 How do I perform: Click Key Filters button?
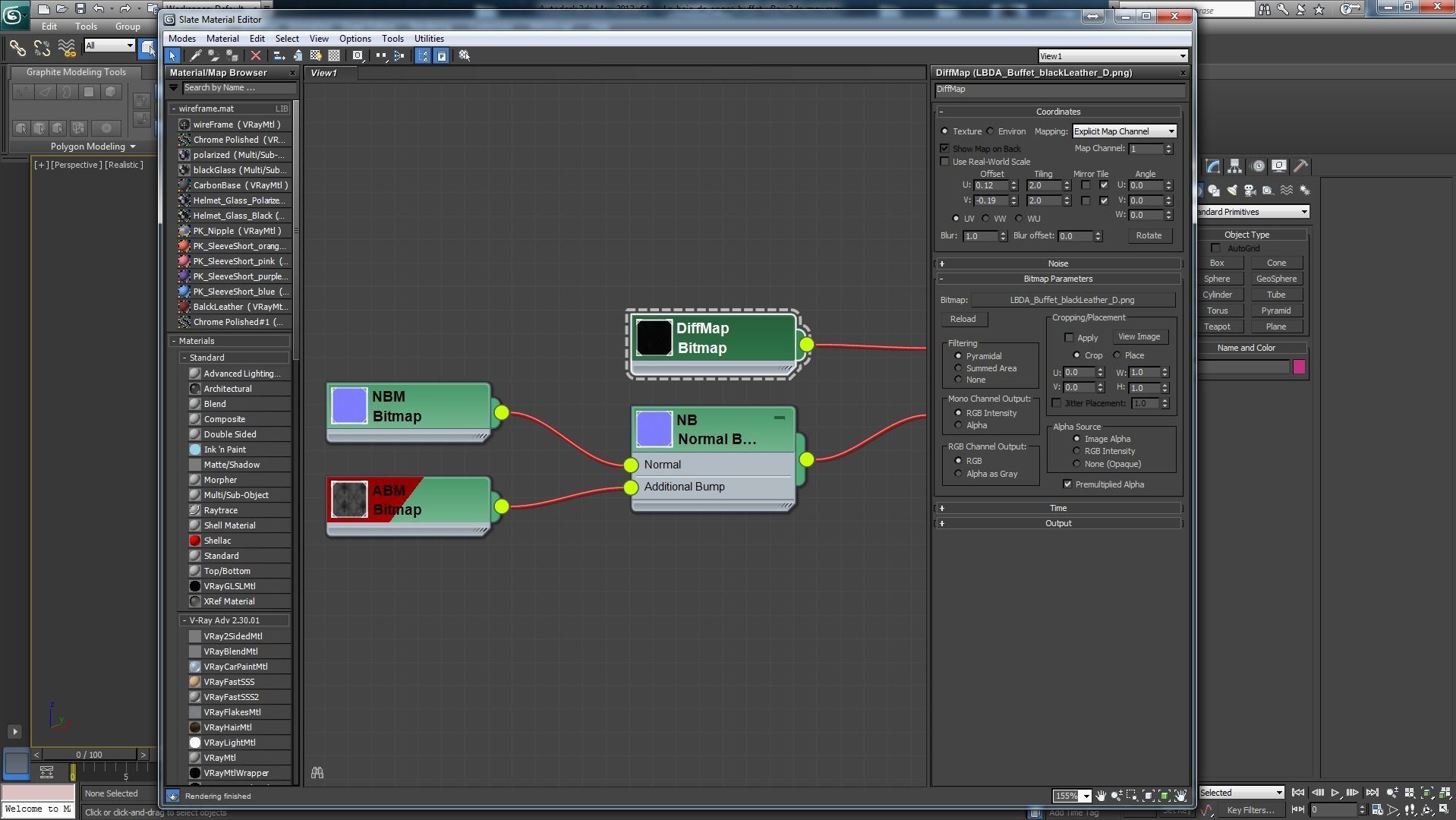pyautogui.click(x=1250, y=810)
